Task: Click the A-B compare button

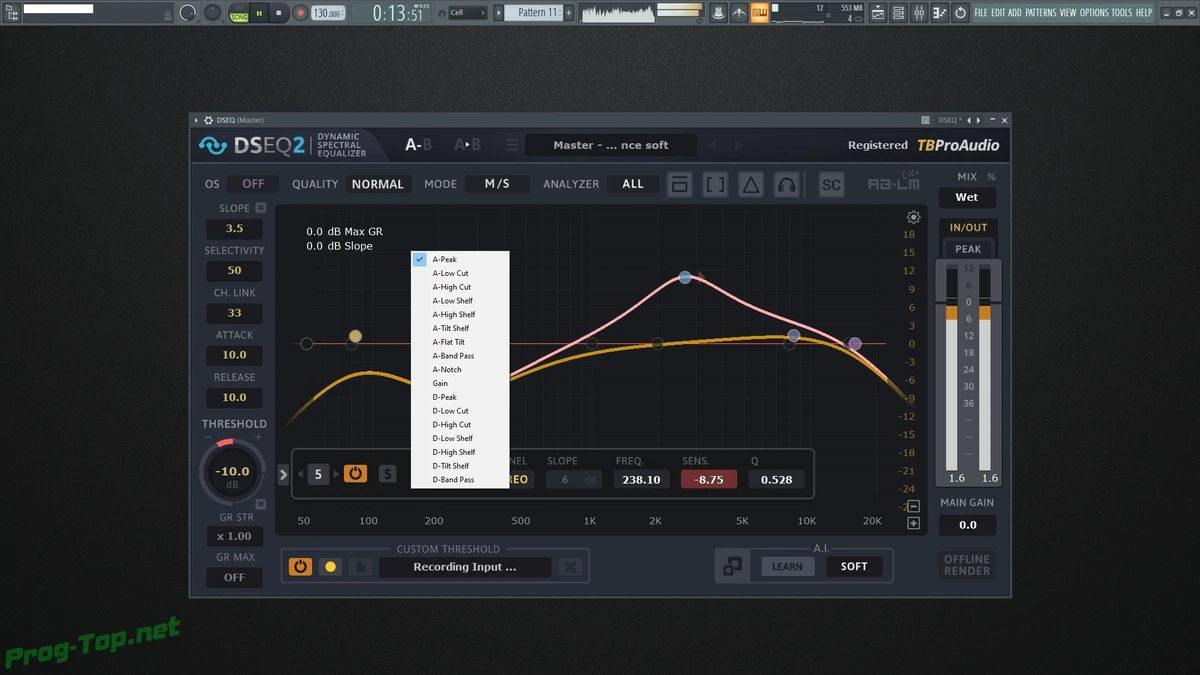Action: click(418, 145)
